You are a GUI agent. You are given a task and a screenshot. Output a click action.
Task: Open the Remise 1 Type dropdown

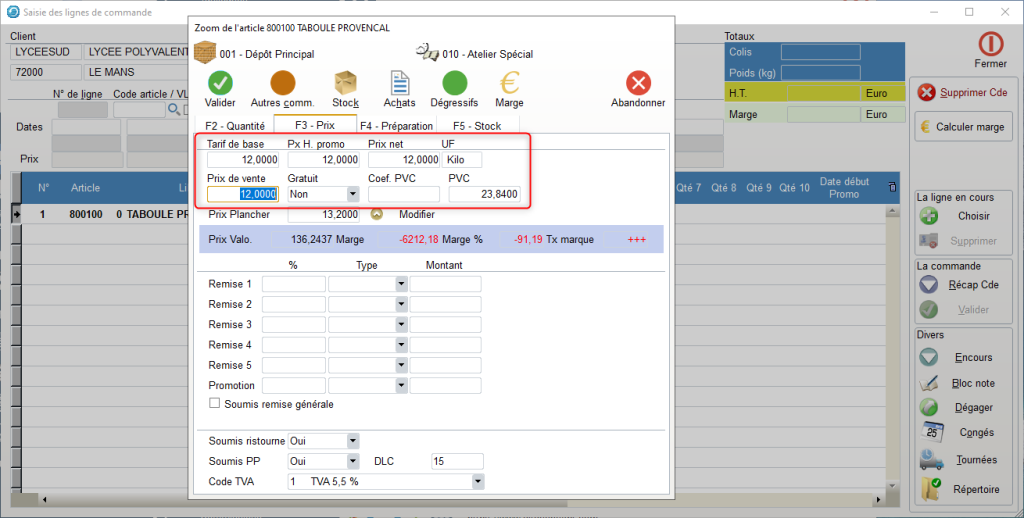(x=400, y=284)
